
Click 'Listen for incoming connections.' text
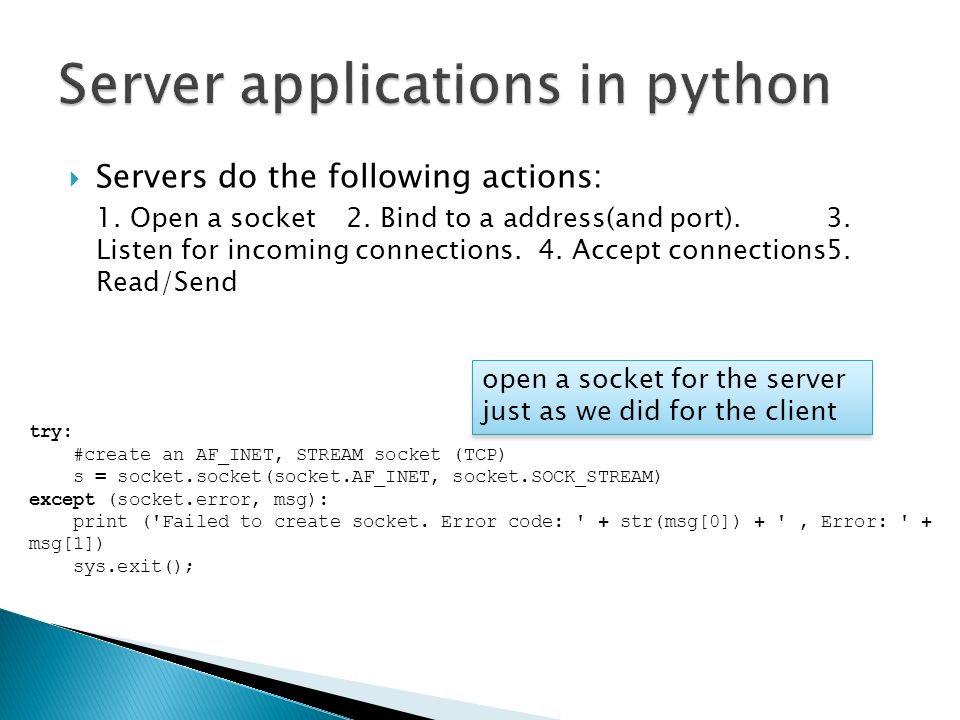pos(308,250)
